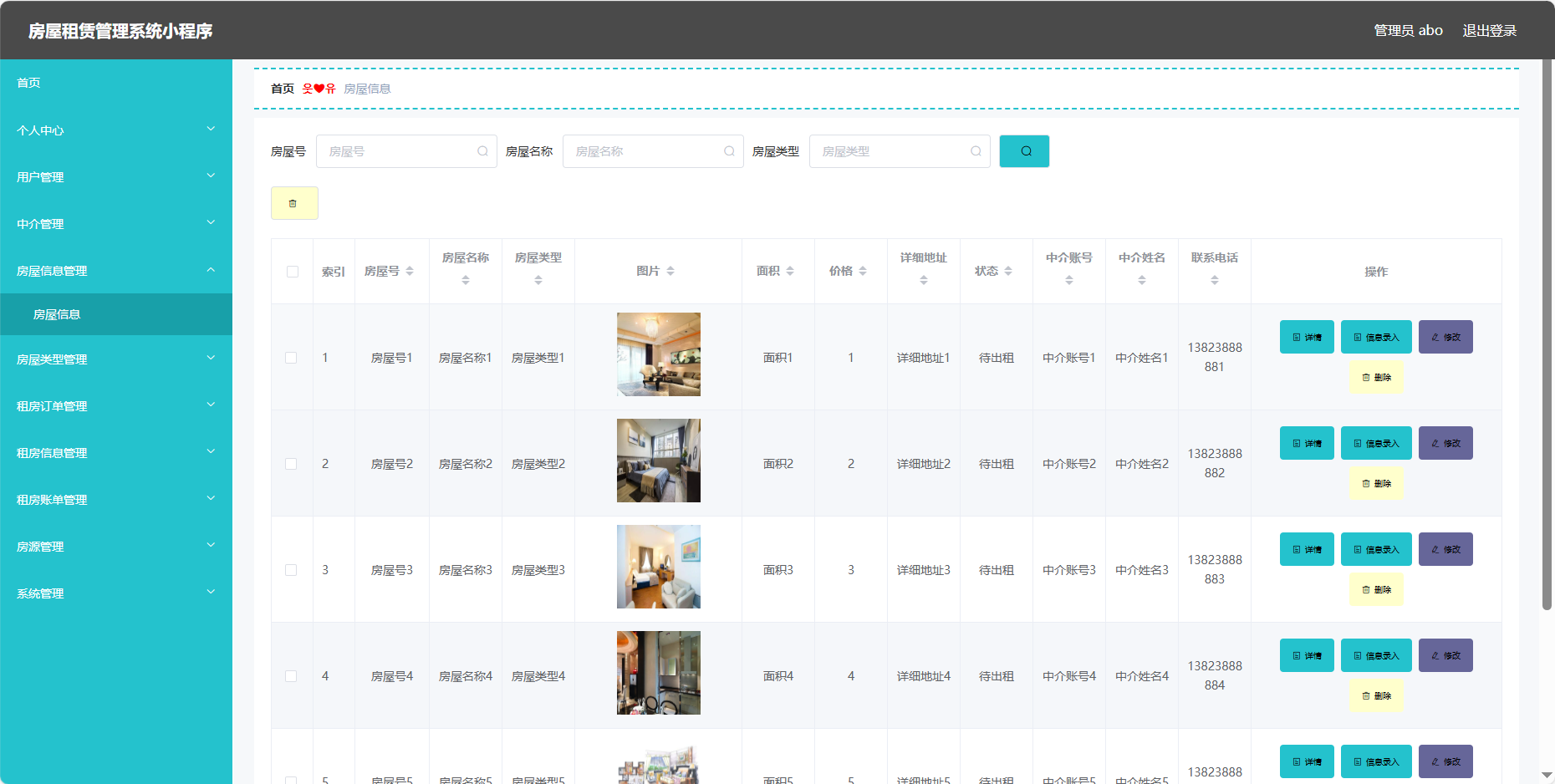
Task: Expand 租房订单管理 sidebar menu
Action: coord(116,405)
